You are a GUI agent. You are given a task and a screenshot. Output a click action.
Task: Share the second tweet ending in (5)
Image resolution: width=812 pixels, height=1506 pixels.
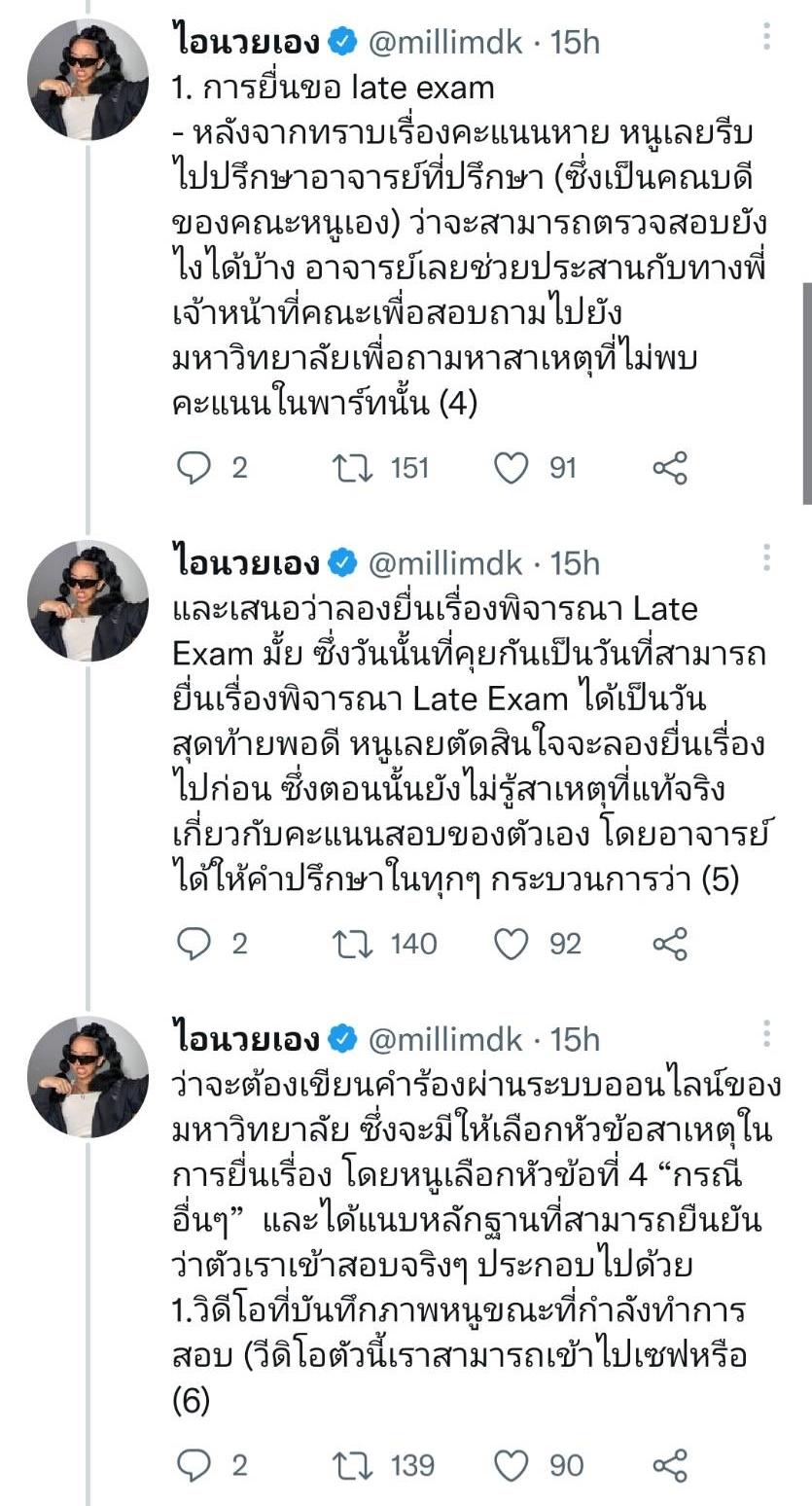pyautogui.click(x=670, y=944)
